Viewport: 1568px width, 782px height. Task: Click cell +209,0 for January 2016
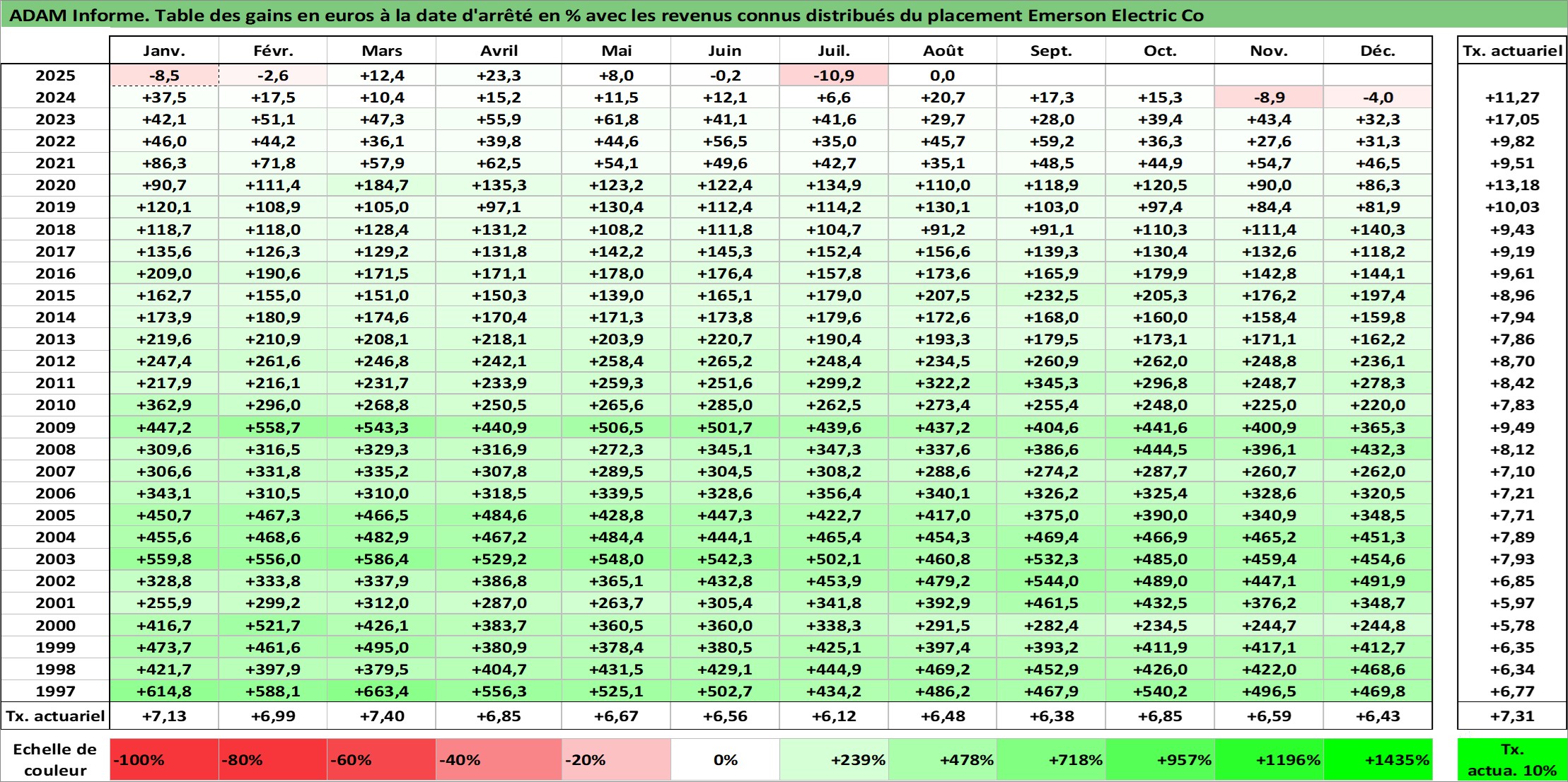[164, 274]
